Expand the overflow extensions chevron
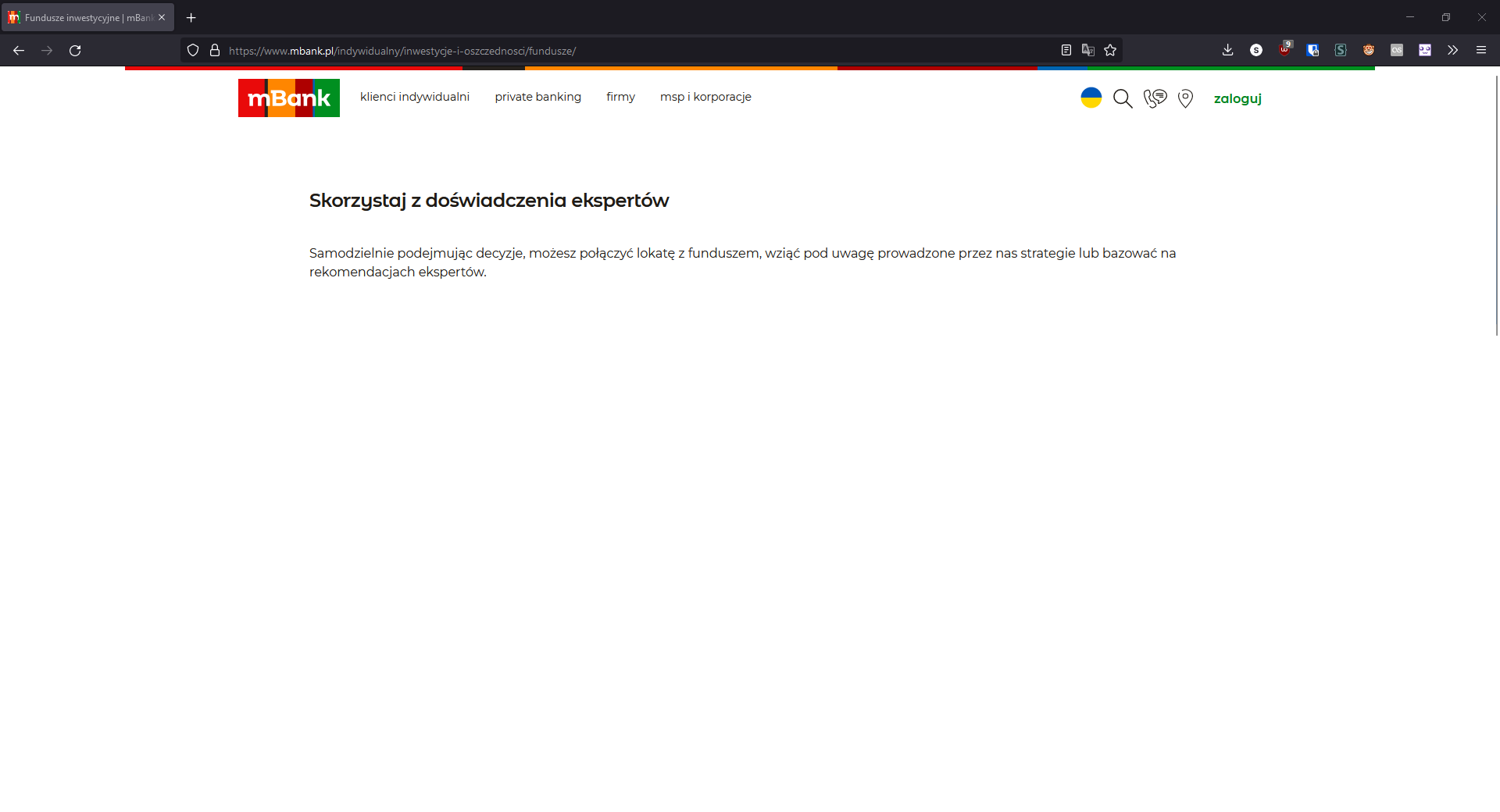This screenshot has width=1500, height=812. click(1452, 50)
